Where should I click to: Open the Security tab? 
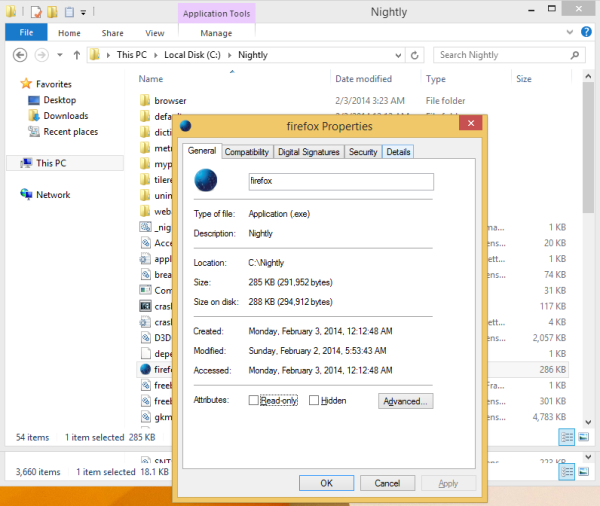tap(363, 152)
